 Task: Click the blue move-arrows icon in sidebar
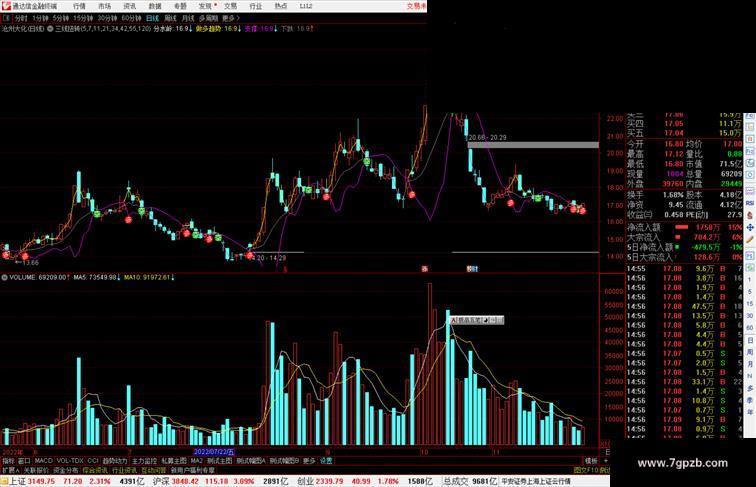(750, 227)
